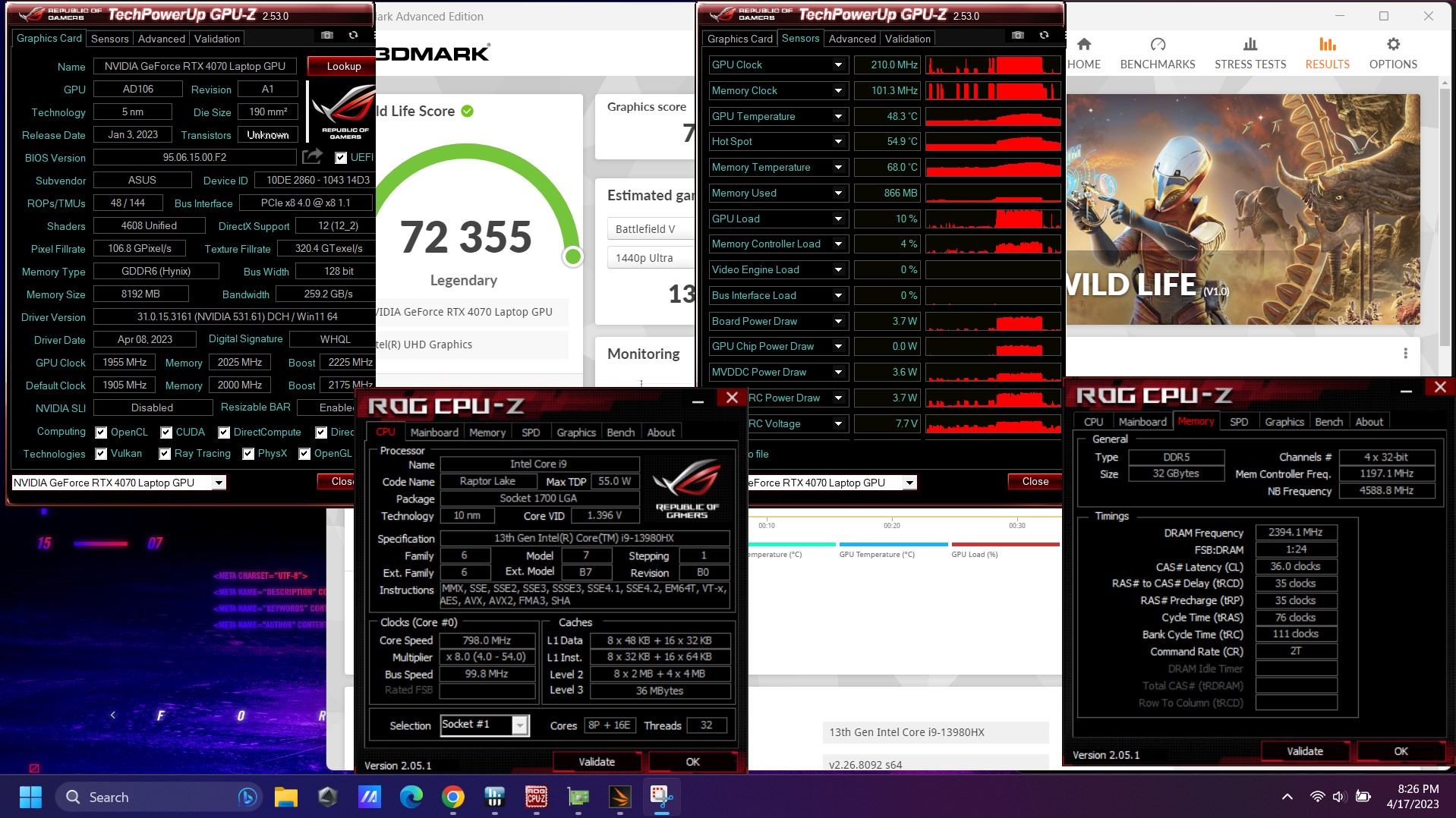Open the Memory Clock sensor dropdown
The width and height of the screenshot is (1456, 818).
click(x=838, y=91)
